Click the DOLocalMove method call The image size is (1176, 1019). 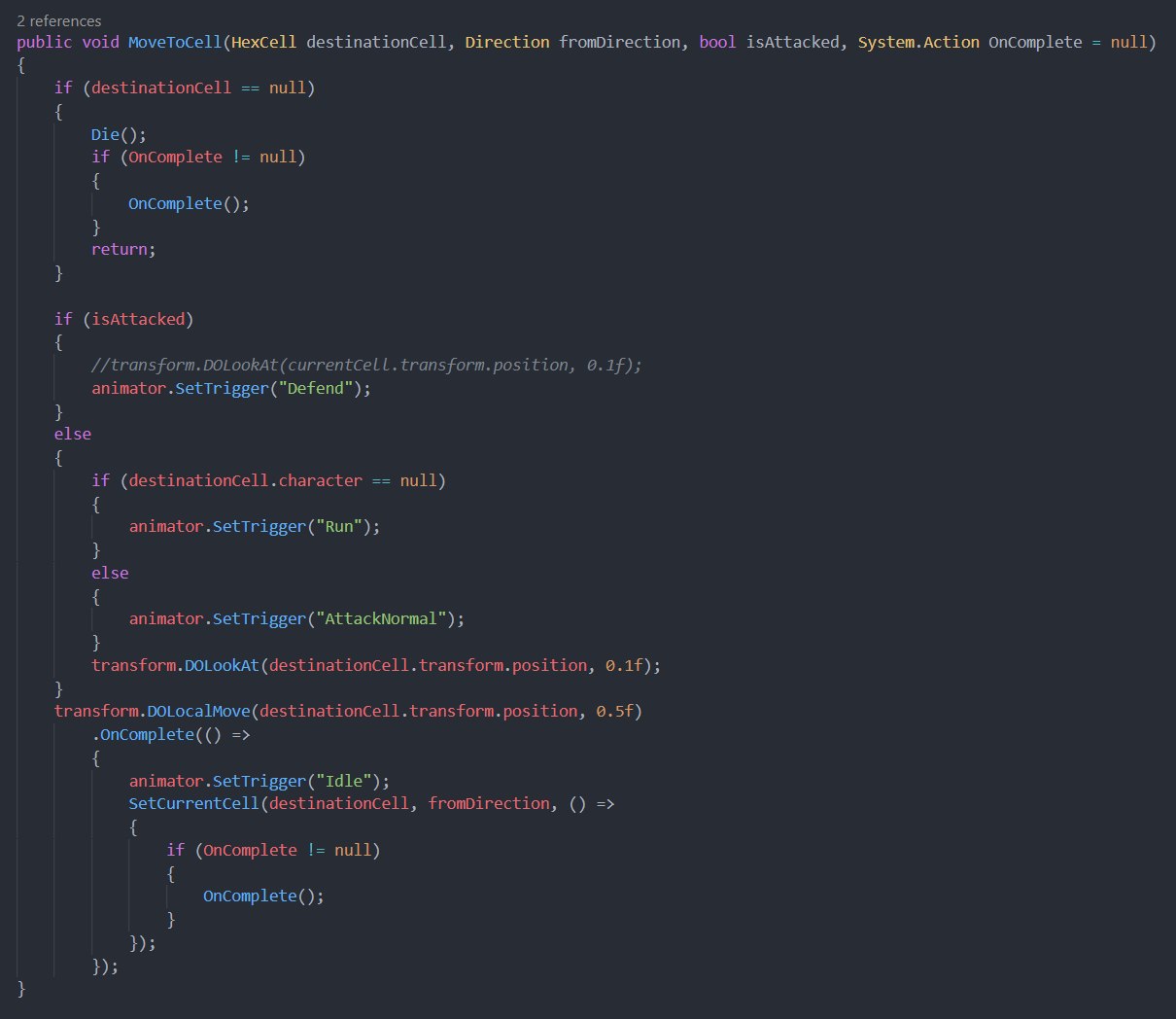point(198,711)
